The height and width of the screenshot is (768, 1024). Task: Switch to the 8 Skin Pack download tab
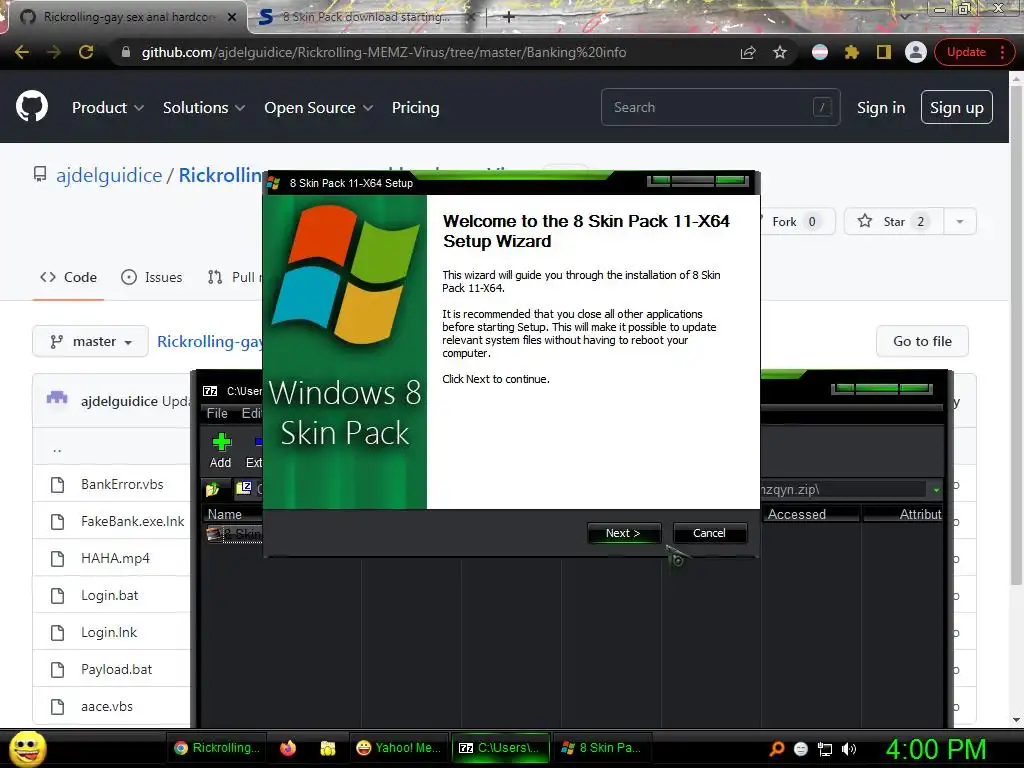[x=366, y=17]
